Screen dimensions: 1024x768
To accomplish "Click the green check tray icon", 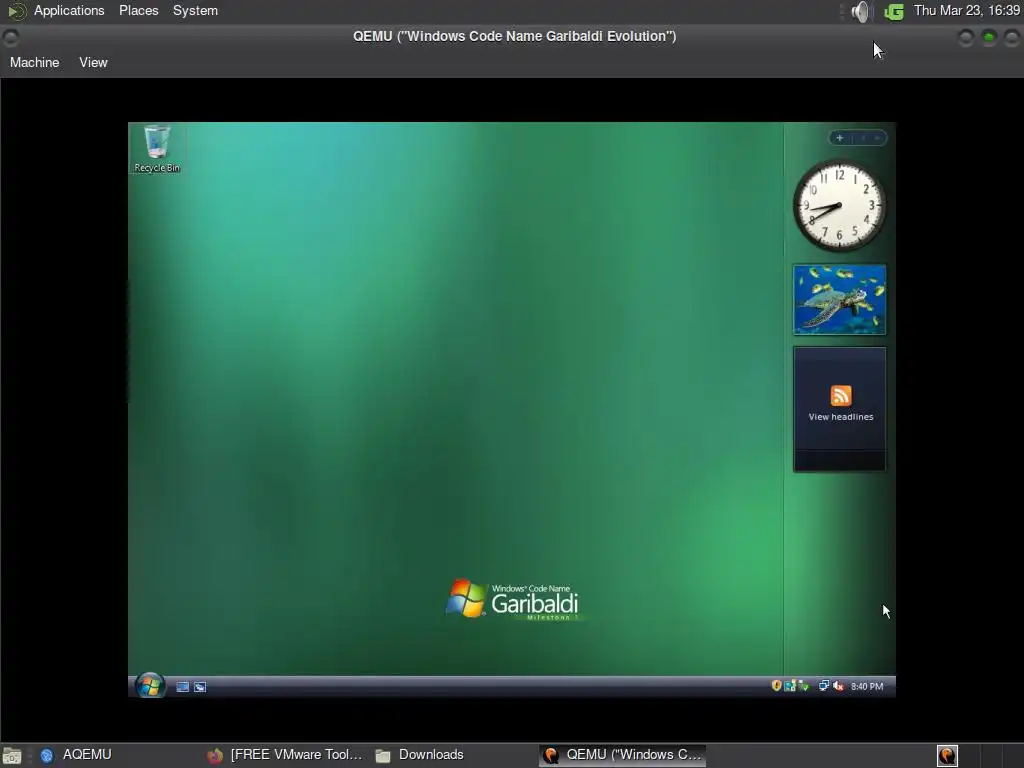I will tap(804, 686).
